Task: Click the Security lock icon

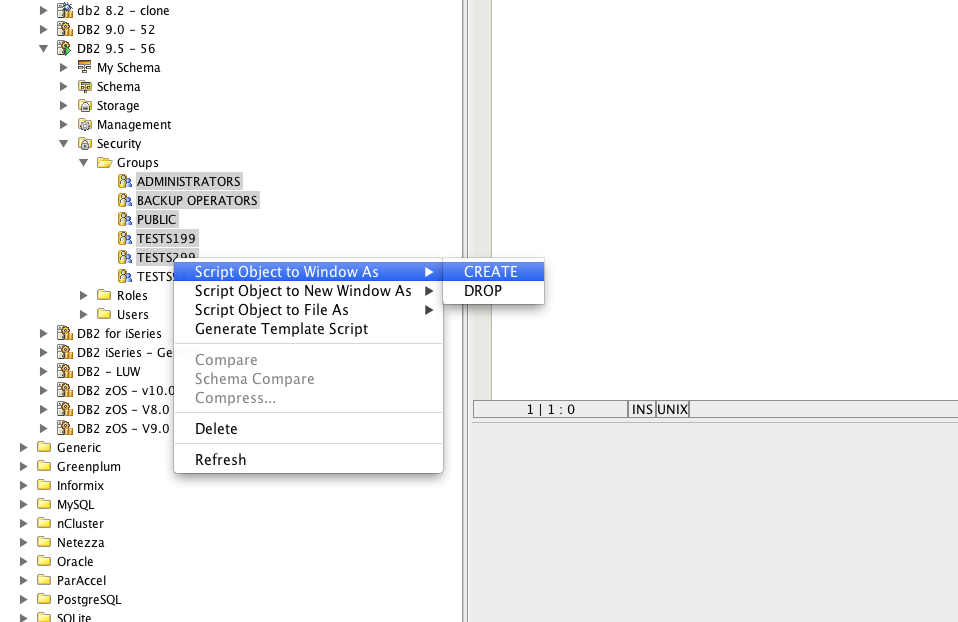Action: coord(85,143)
